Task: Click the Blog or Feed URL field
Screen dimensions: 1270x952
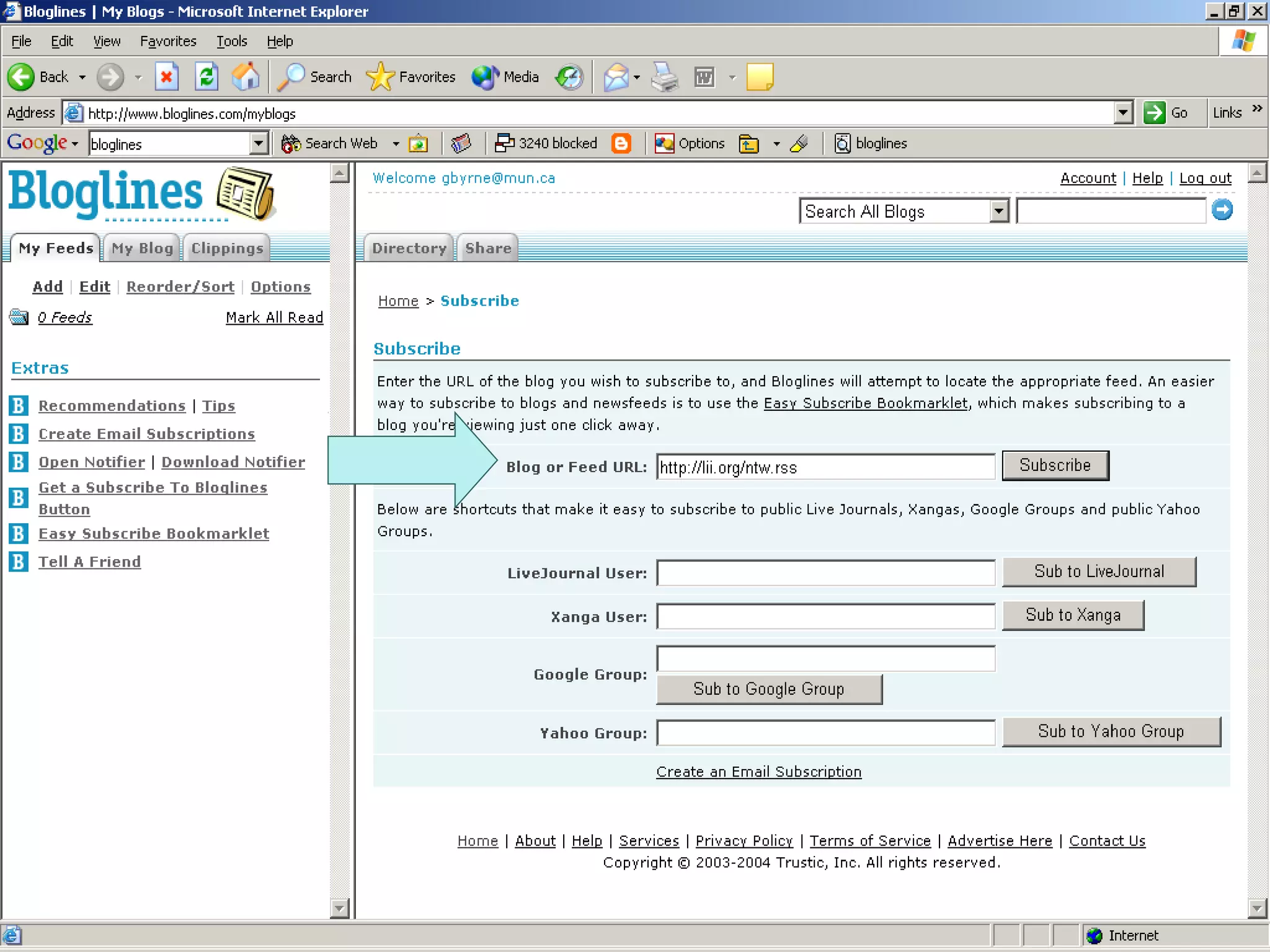Action: [x=825, y=467]
